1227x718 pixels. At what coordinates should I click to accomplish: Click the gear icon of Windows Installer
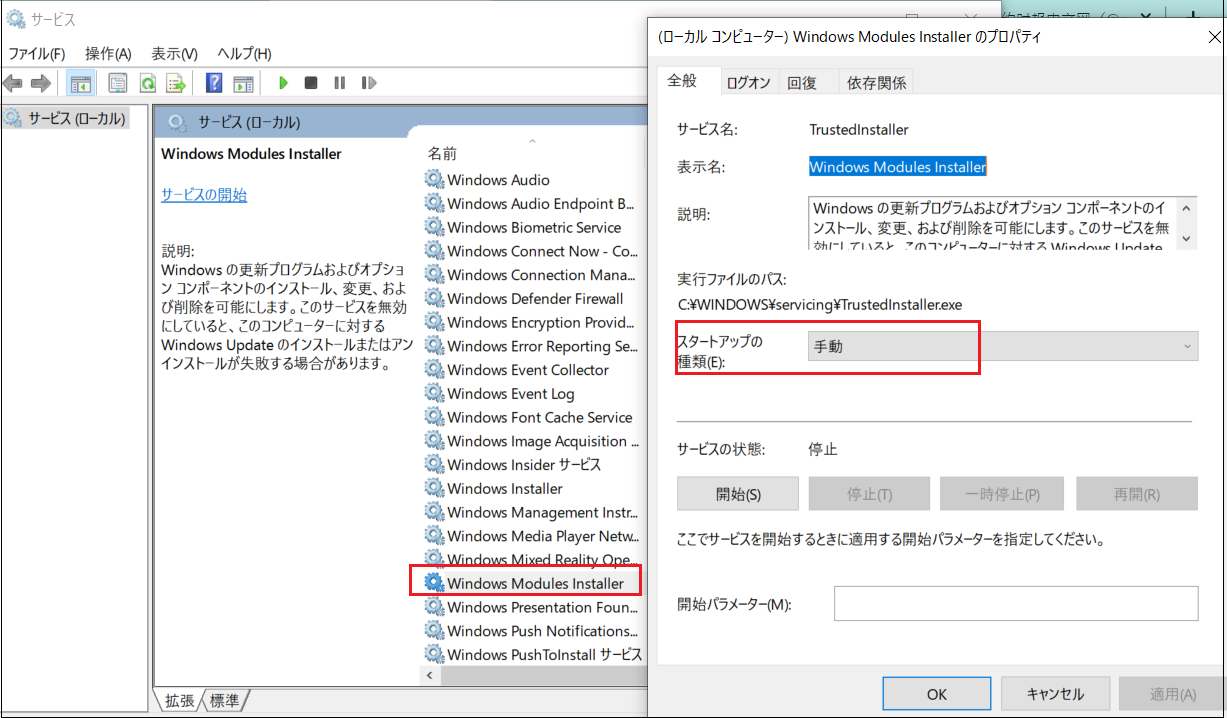click(x=434, y=489)
